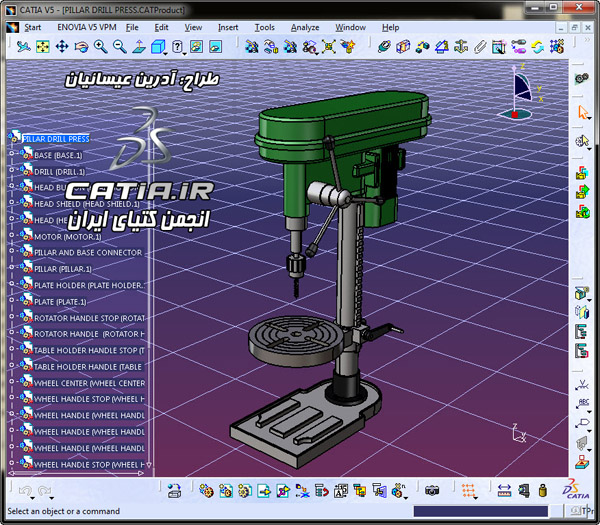Activate Fly Mode airplane icon
The width and height of the screenshot is (600, 525).
click(x=23, y=47)
